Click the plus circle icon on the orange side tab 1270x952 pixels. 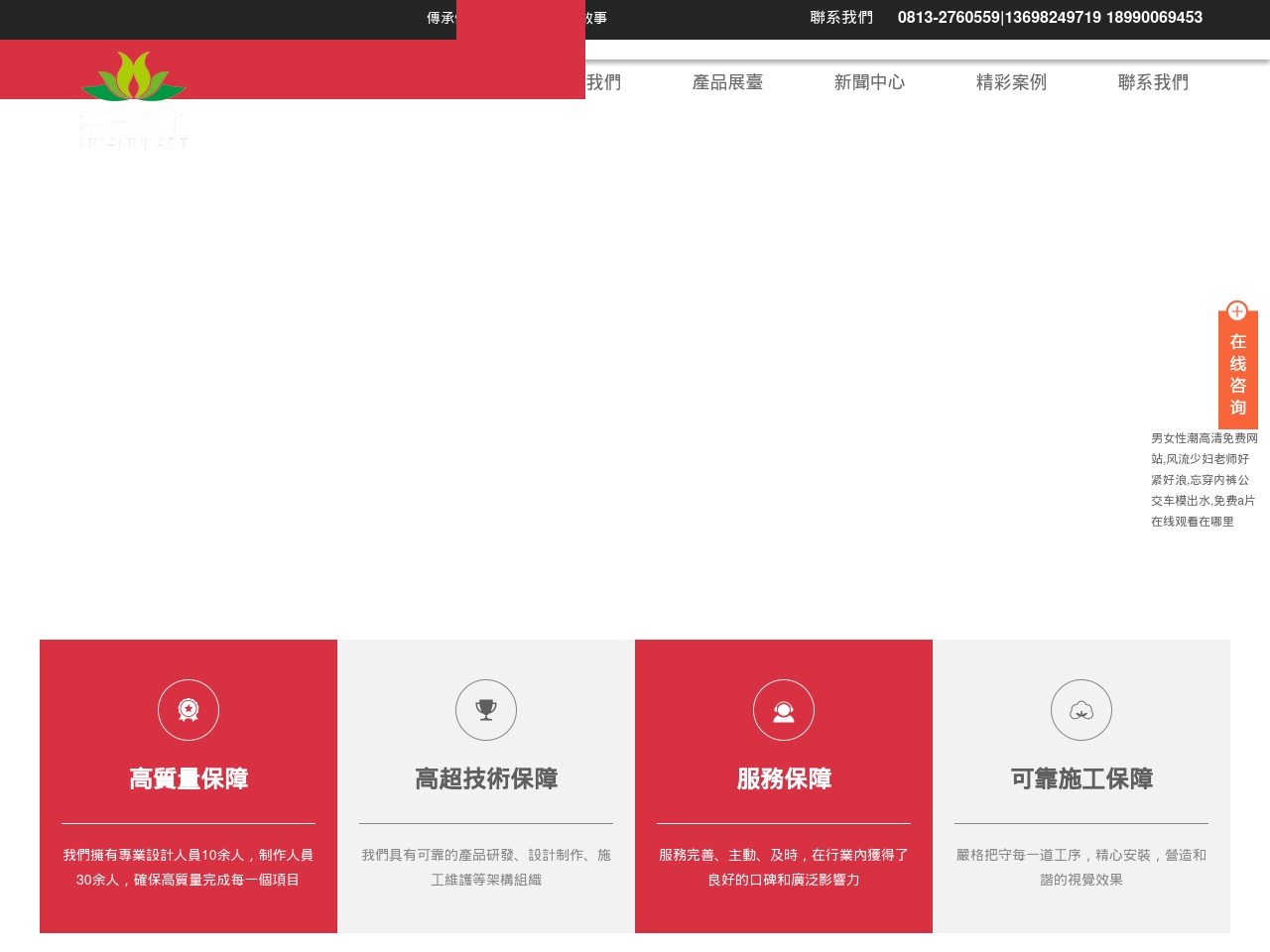tap(1236, 311)
